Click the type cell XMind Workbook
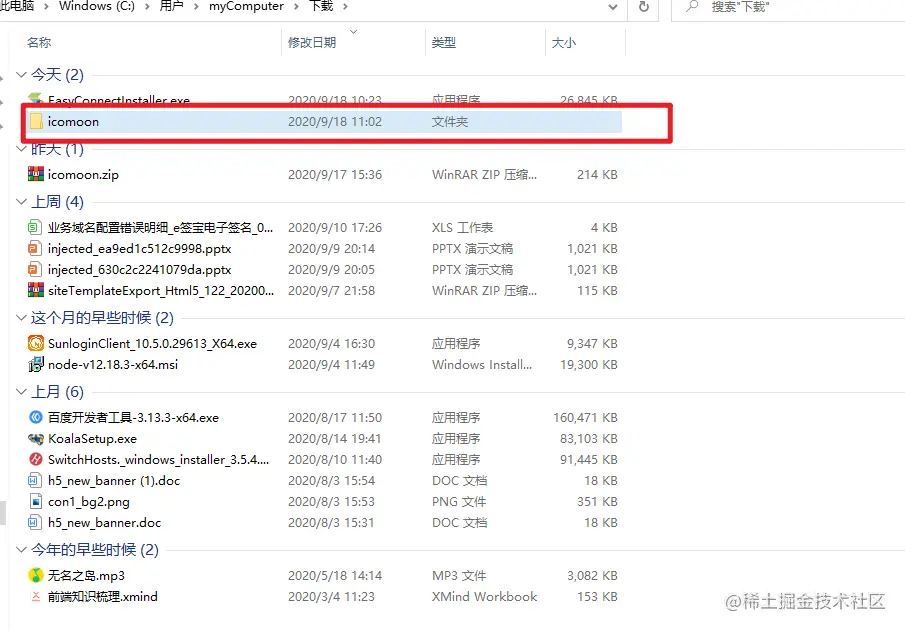Image resolution: width=905 pixels, height=631 pixels. click(484, 596)
